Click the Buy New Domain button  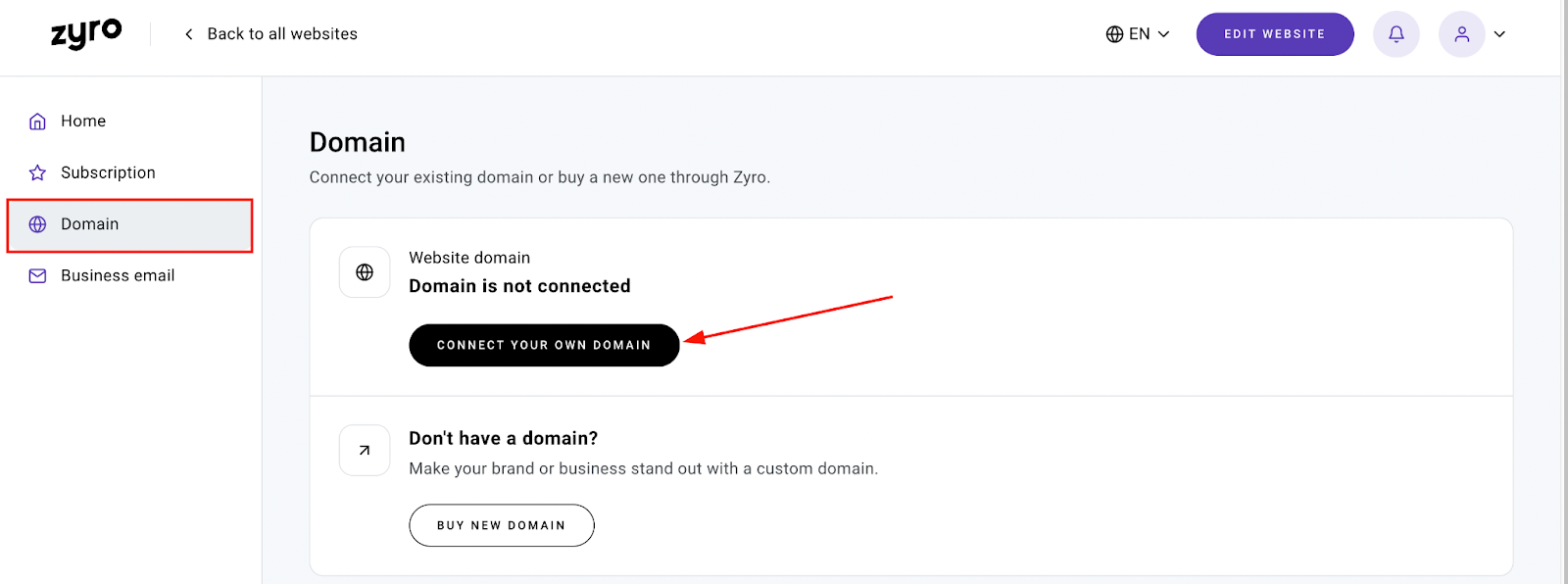pos(501,525)
